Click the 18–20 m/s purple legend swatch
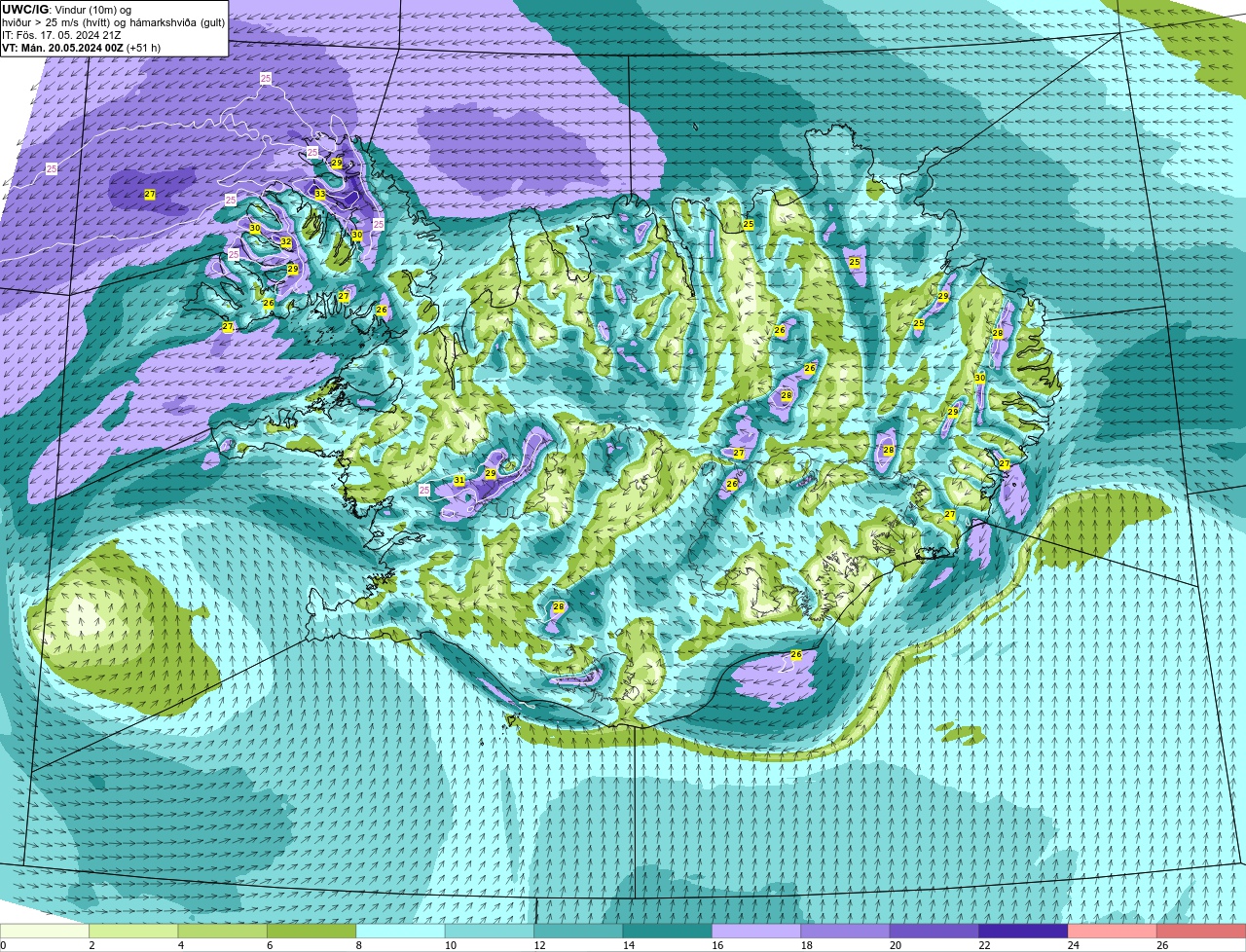Viewport: 1246px width, 952px height. click(x=846, y=932)
